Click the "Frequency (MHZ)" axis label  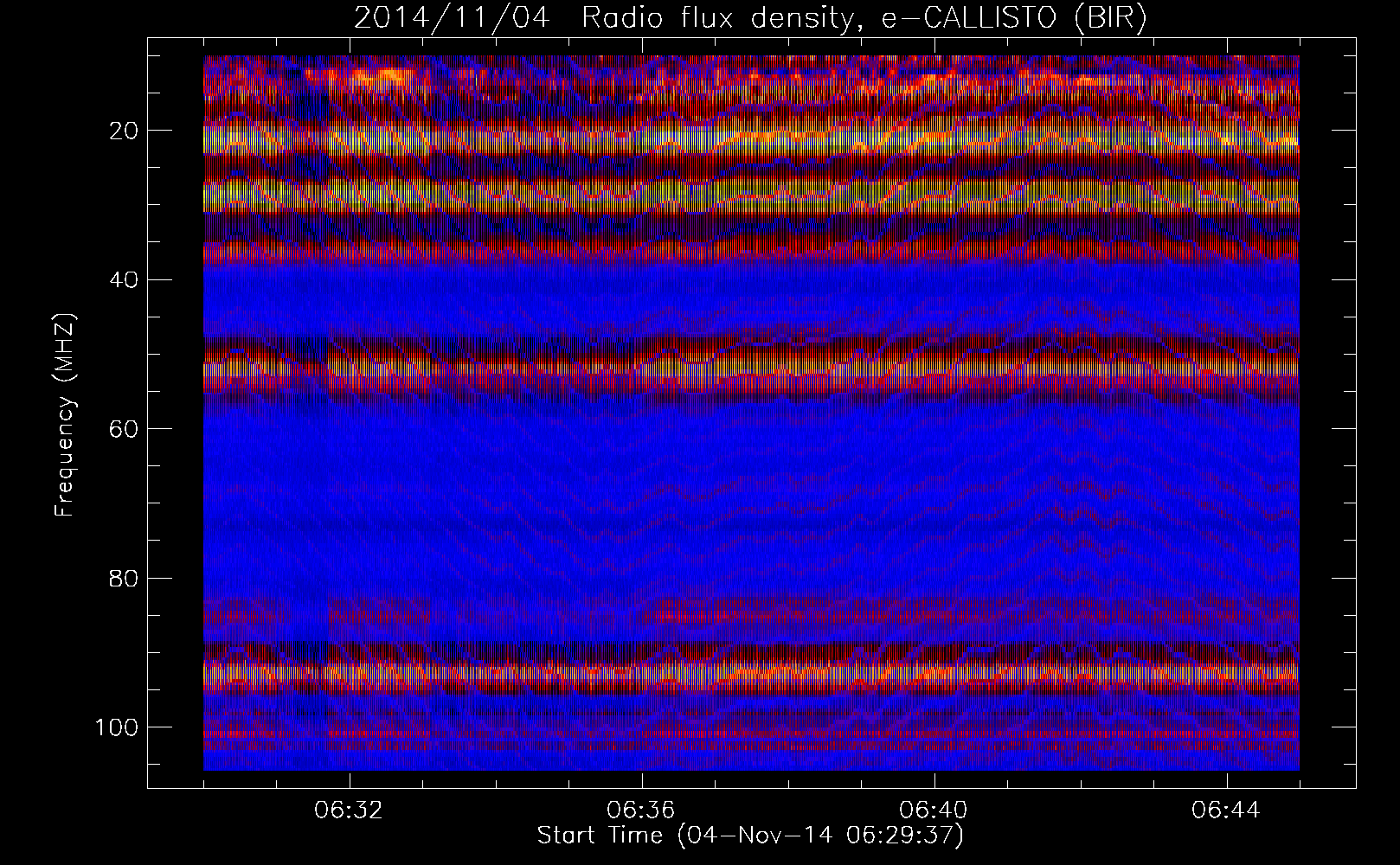pyautogui.click(x=66, y=415)
